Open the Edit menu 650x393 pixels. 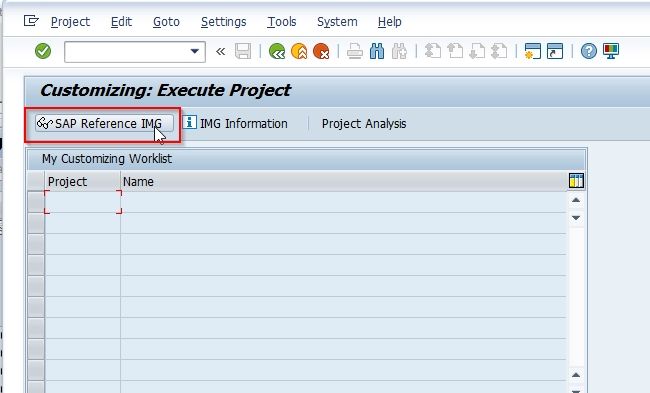coord(121,22)
